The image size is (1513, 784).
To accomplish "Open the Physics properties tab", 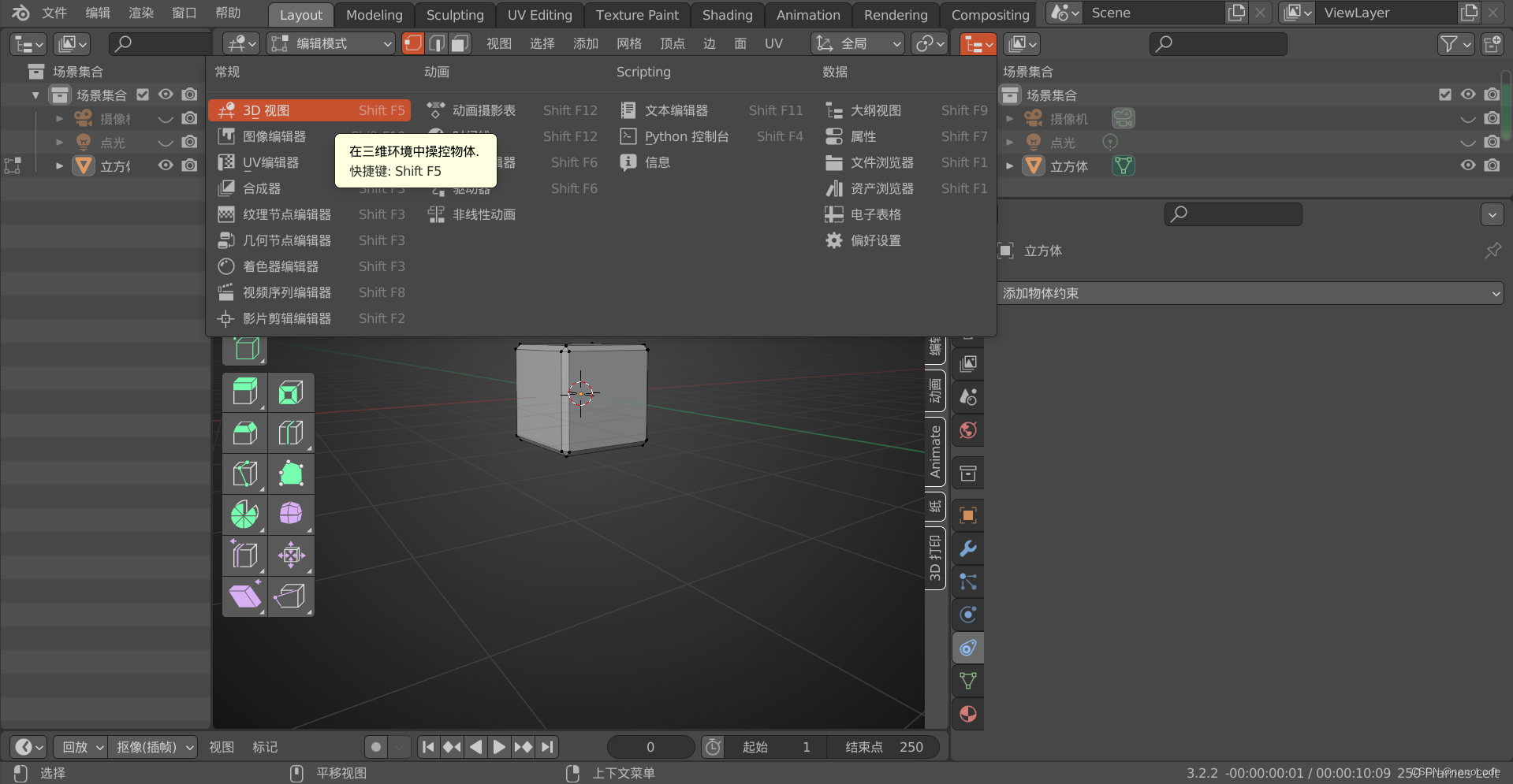I will 968,615.
